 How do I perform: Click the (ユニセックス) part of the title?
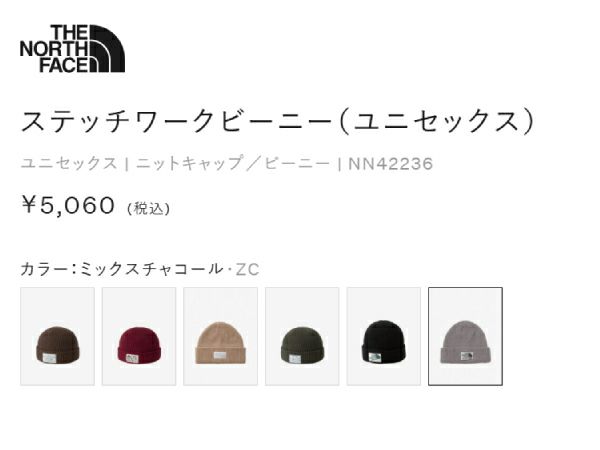pyautogui.click(x=436, y=121)
